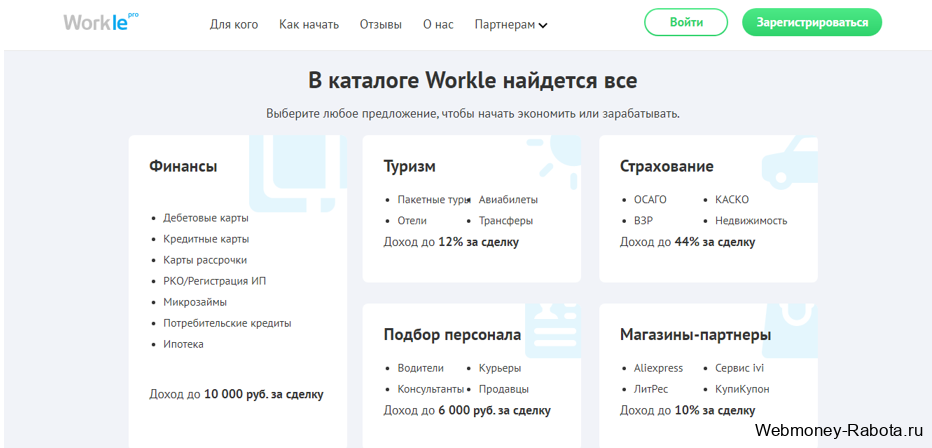
Task: Click the Workle pro logo
Action: pyautogui.click(x=101, y=22)
